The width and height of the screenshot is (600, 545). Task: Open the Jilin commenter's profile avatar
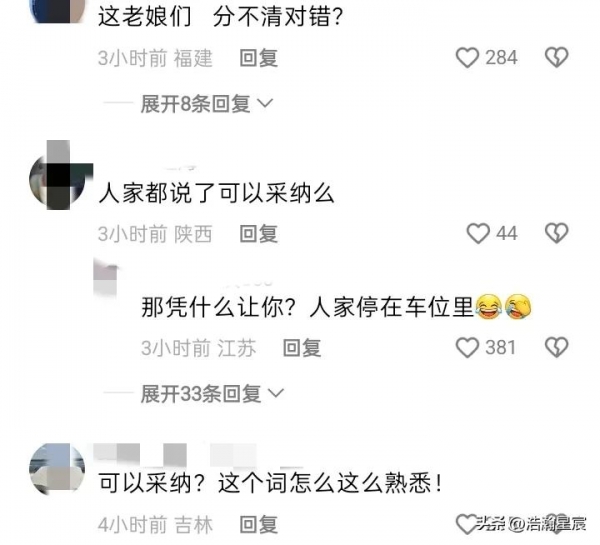click(57, 468)
